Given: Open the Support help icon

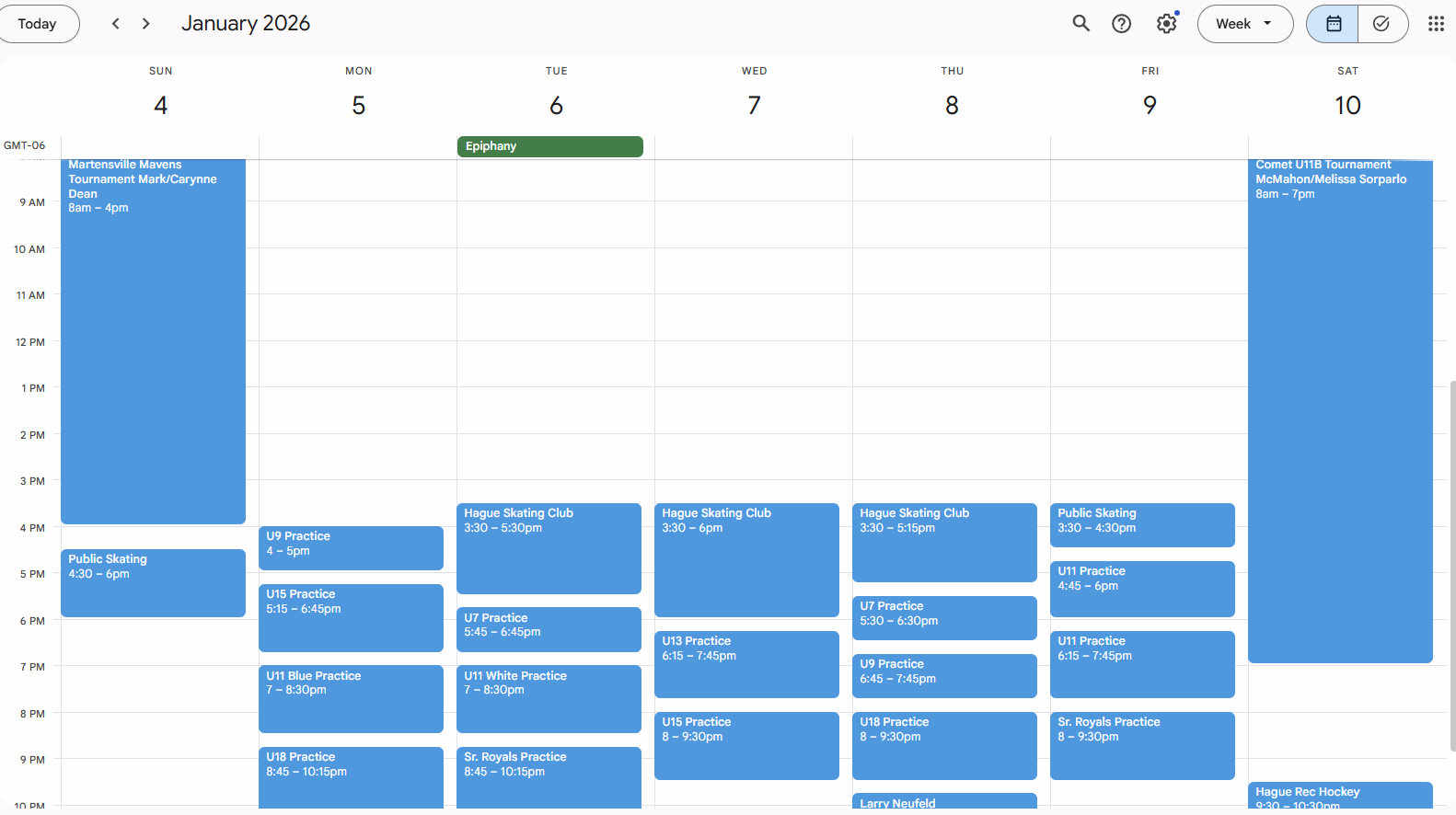Looking at the screenshot, I should pos(1121,24).
